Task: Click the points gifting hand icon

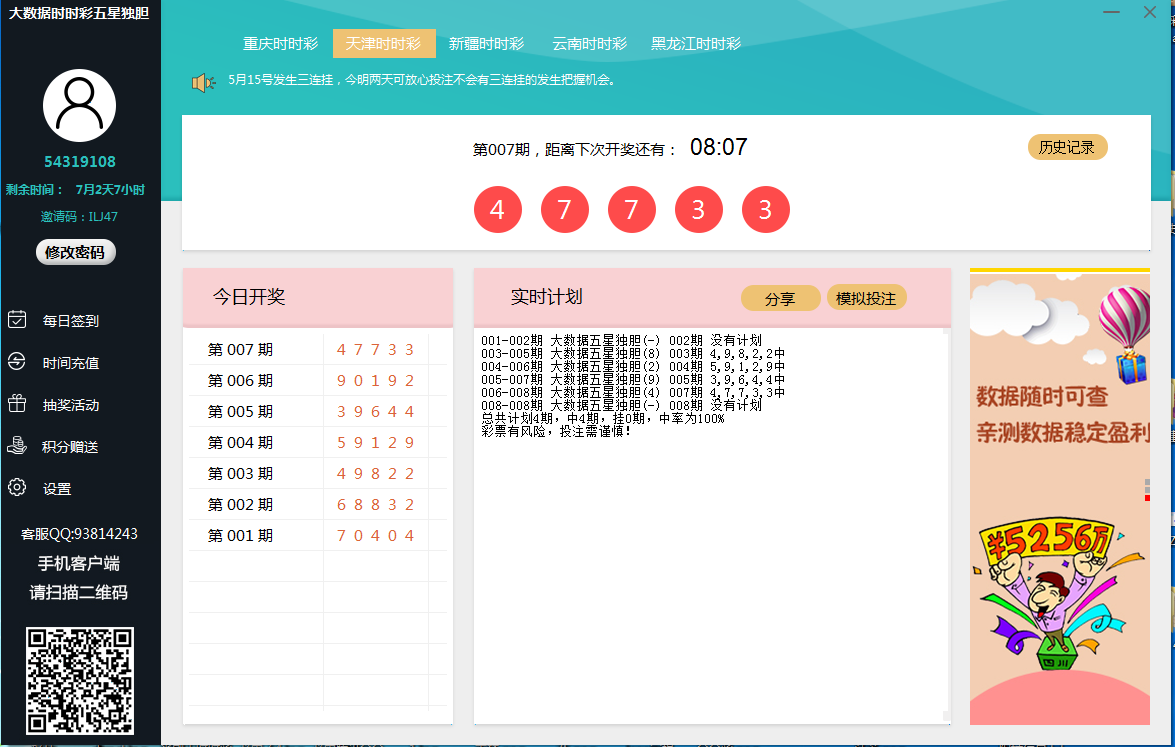Action: (16, 446)
